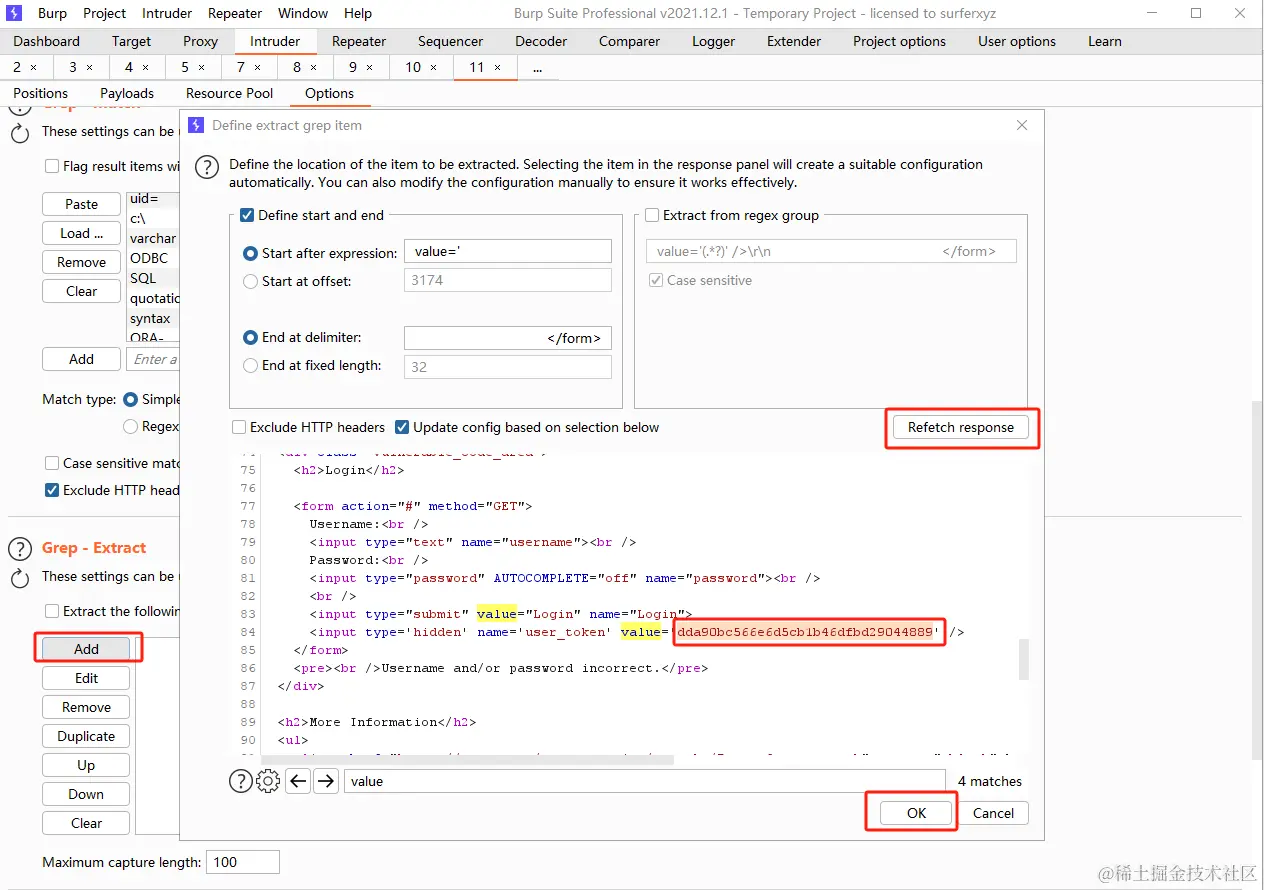Toggle Update config based on selection checkbox
Image resolution: width=1264 pixels, height=890 pixels.
402,427
